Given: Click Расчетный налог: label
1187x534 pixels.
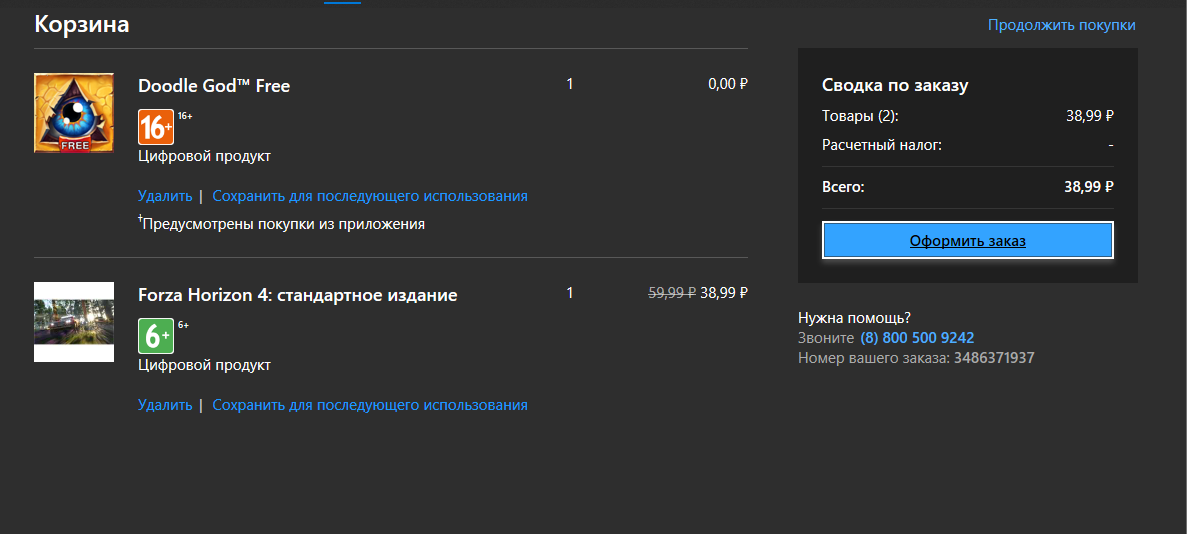Looking at the screenshot, I should (882, 145).
